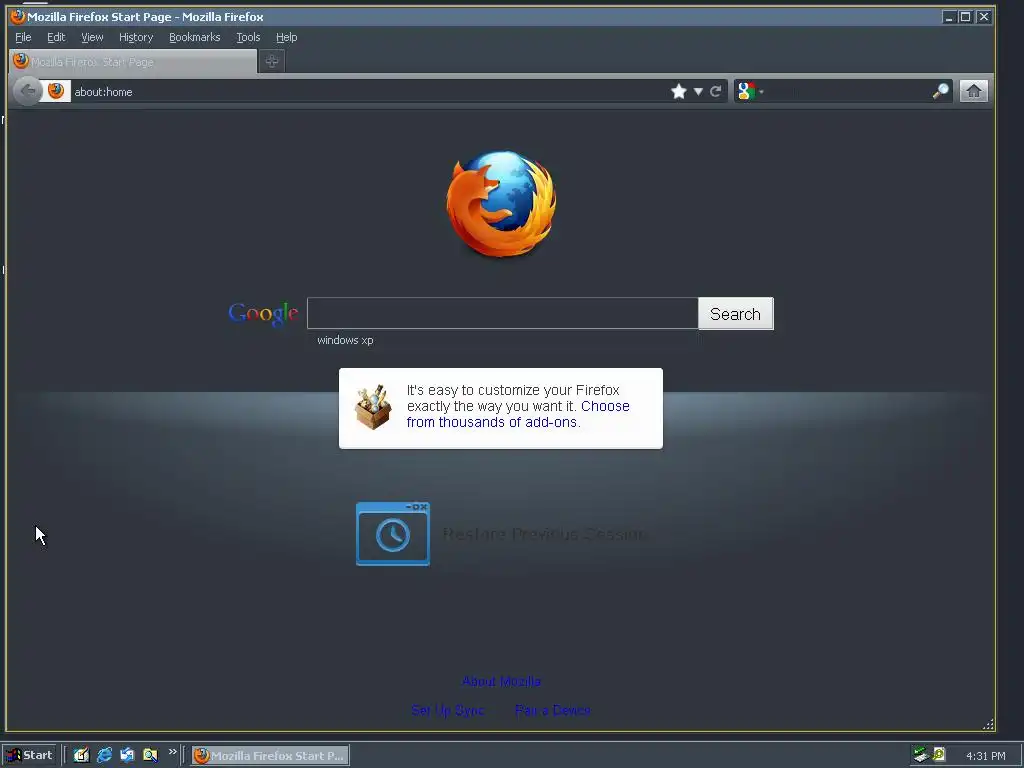
Task: Click the Search button
Action: coord(735,314)
